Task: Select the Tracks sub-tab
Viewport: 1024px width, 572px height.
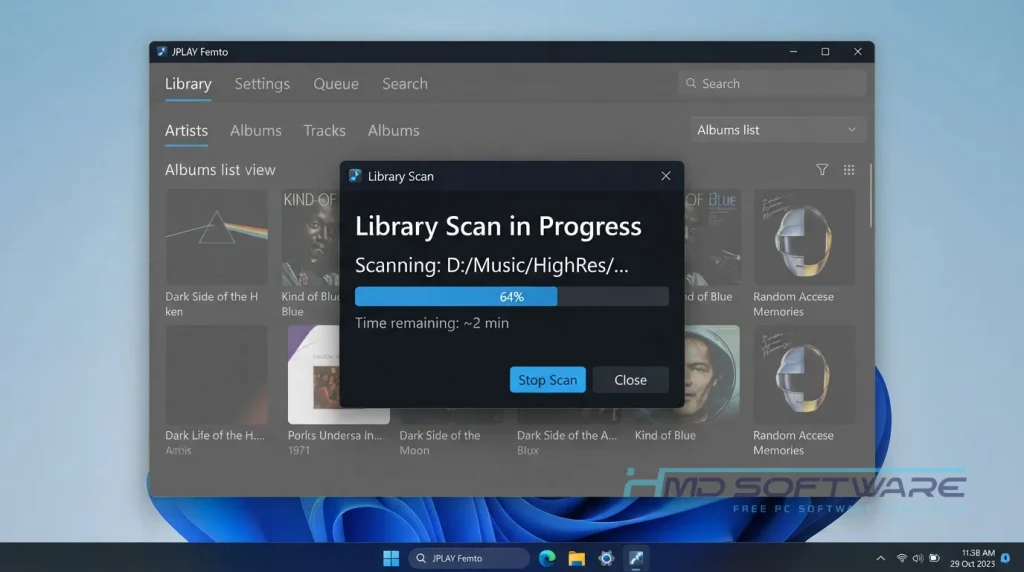Action: point(325,131)
